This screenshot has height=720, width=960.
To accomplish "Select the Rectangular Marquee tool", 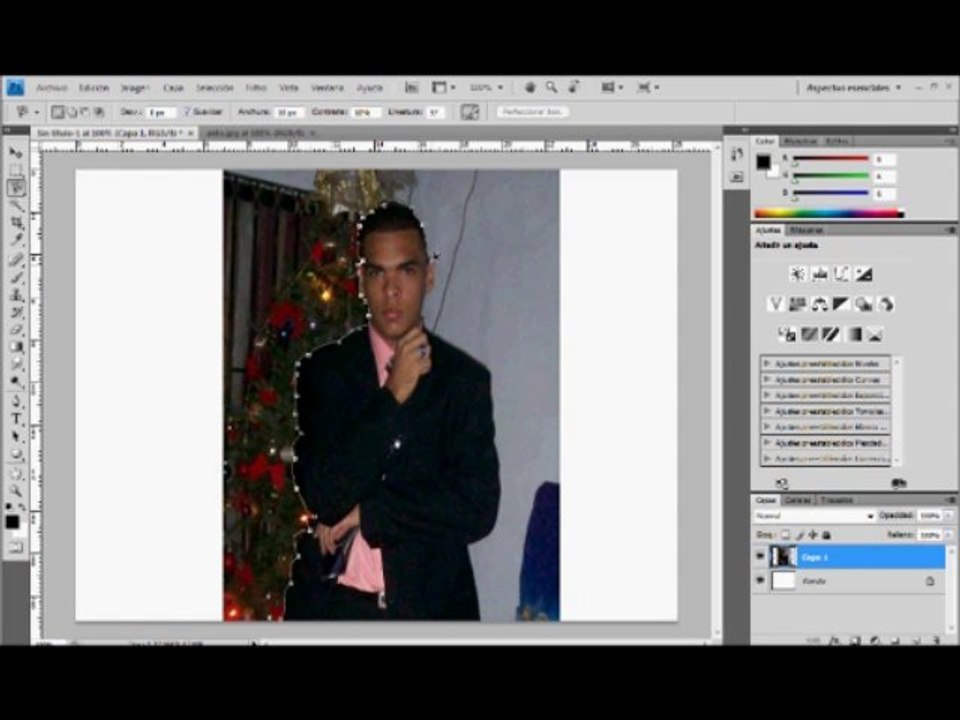I will pyautogui.click(x=16, y=170).
